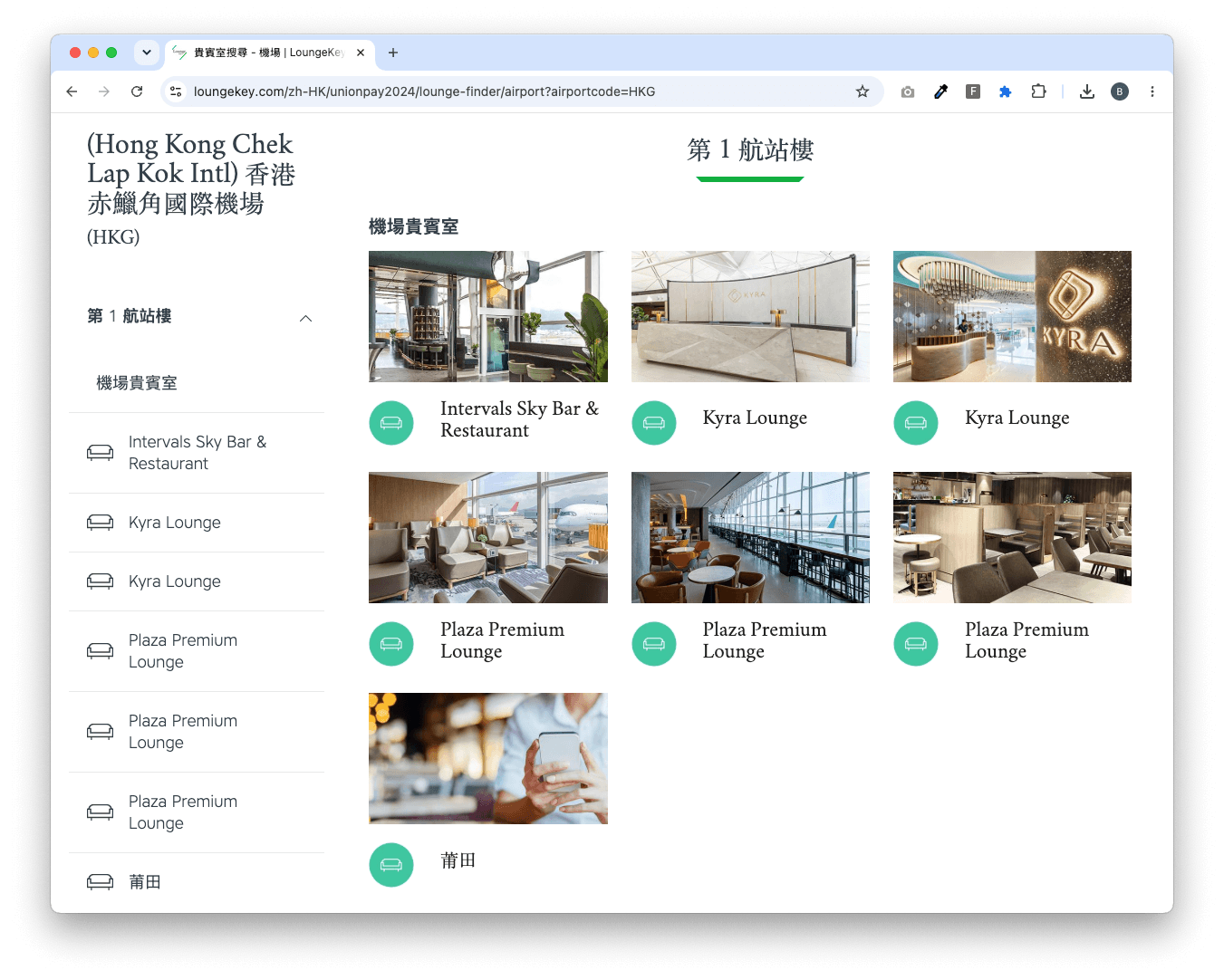Click sofa icon beside Intervals Sky Bar in sidebar
This screenshot has height=980, width=1224.
coord(101,452)
